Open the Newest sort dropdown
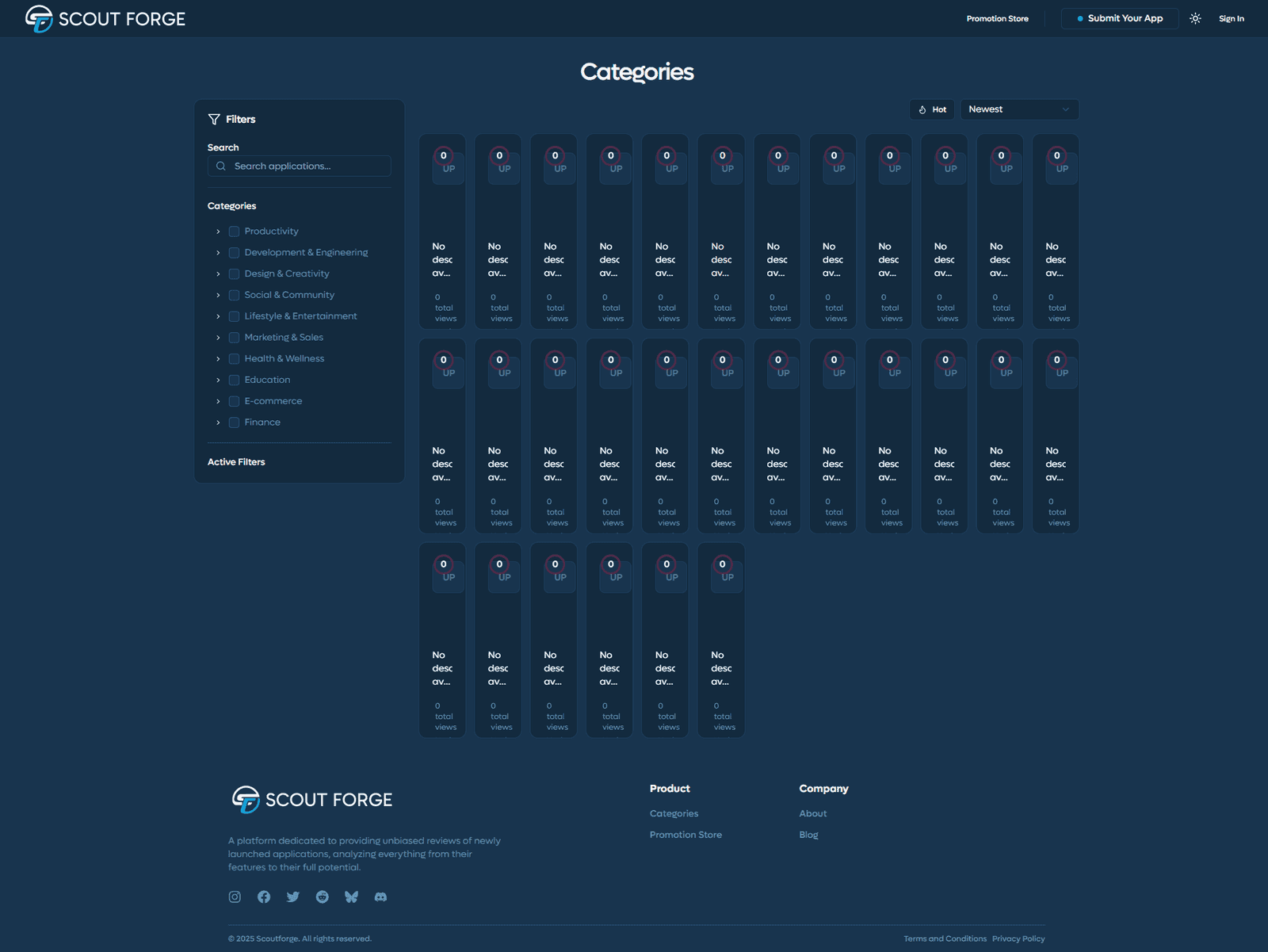This screenshot has width=1268, height=952. 1019,109
